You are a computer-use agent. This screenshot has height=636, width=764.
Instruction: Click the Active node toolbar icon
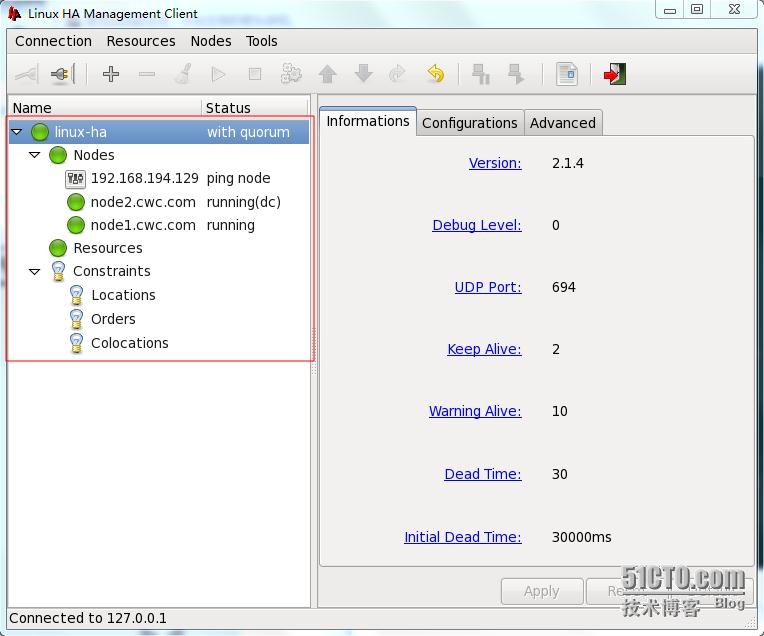(516, 74)
